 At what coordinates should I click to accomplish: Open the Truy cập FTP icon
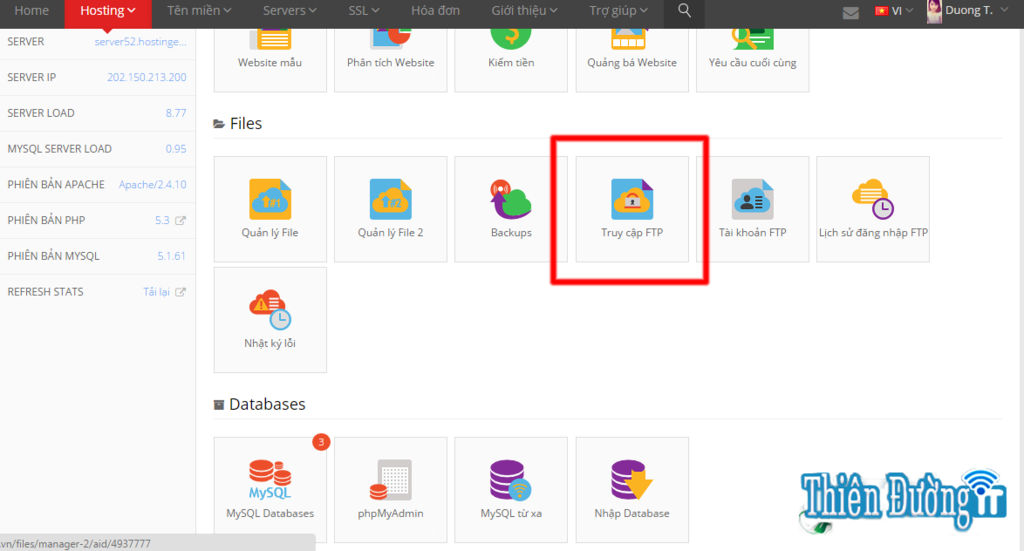[632, 209]
